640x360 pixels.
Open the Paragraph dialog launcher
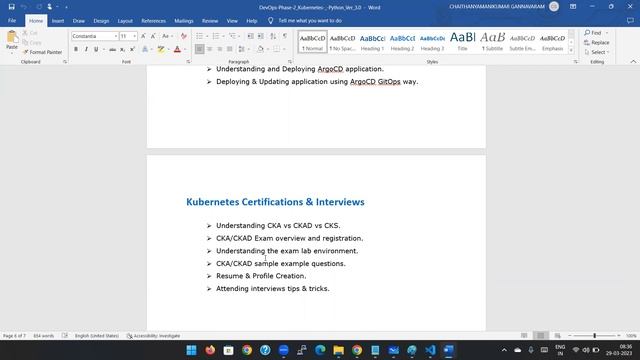(x=290, y=62)
